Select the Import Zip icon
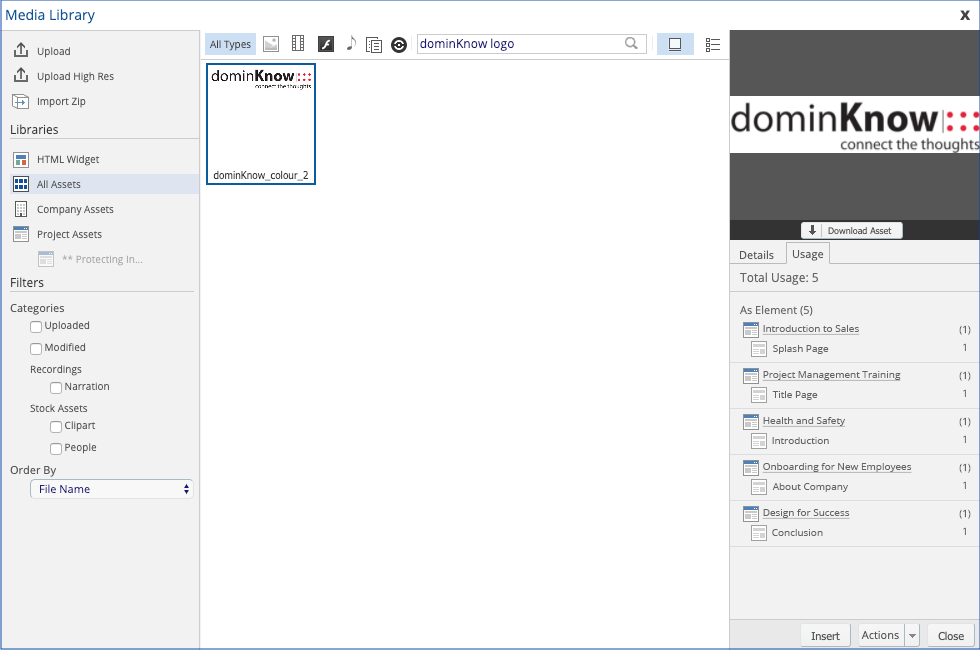The width and height of the screenshot is (980, 650). coord(22,101)
